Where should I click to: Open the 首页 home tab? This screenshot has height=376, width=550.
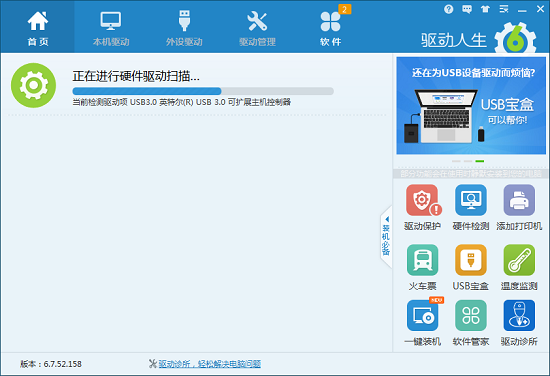(38, 27)
